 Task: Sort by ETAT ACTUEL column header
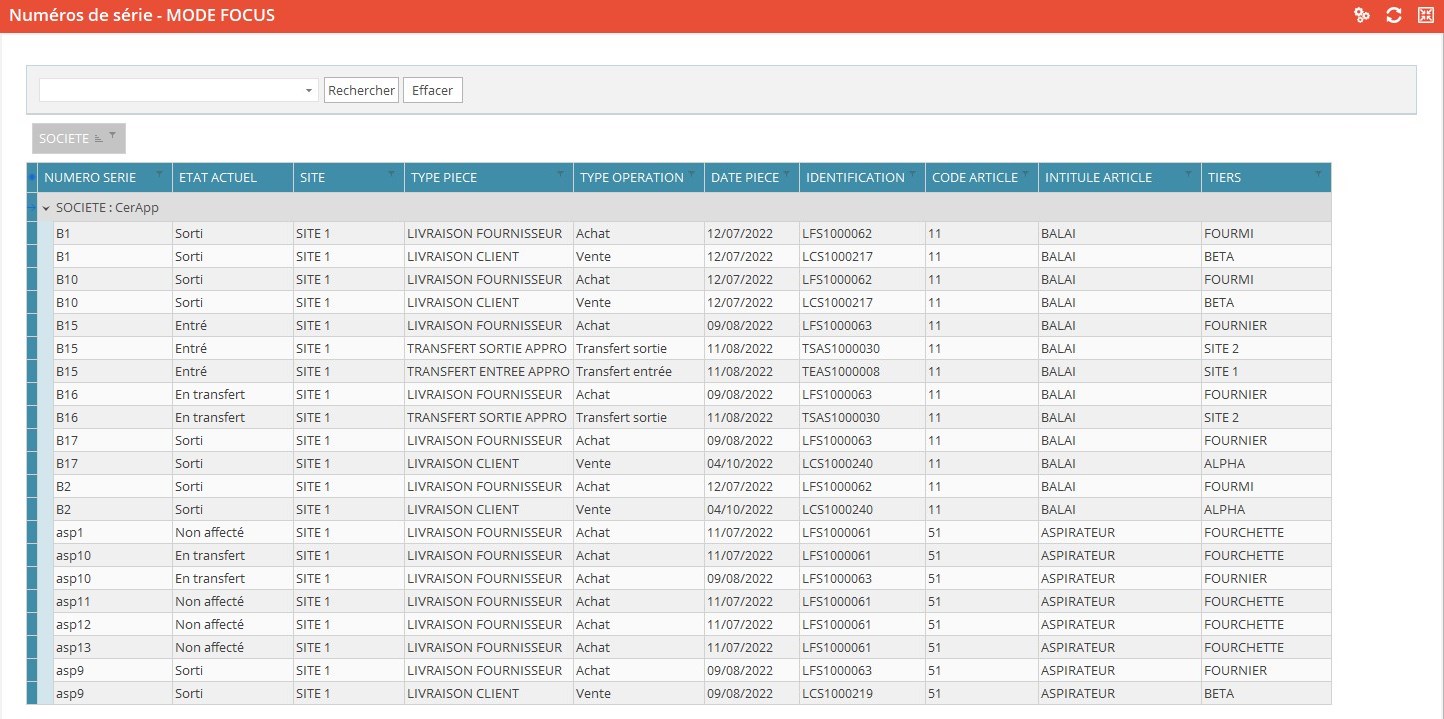tap(218, 178)
